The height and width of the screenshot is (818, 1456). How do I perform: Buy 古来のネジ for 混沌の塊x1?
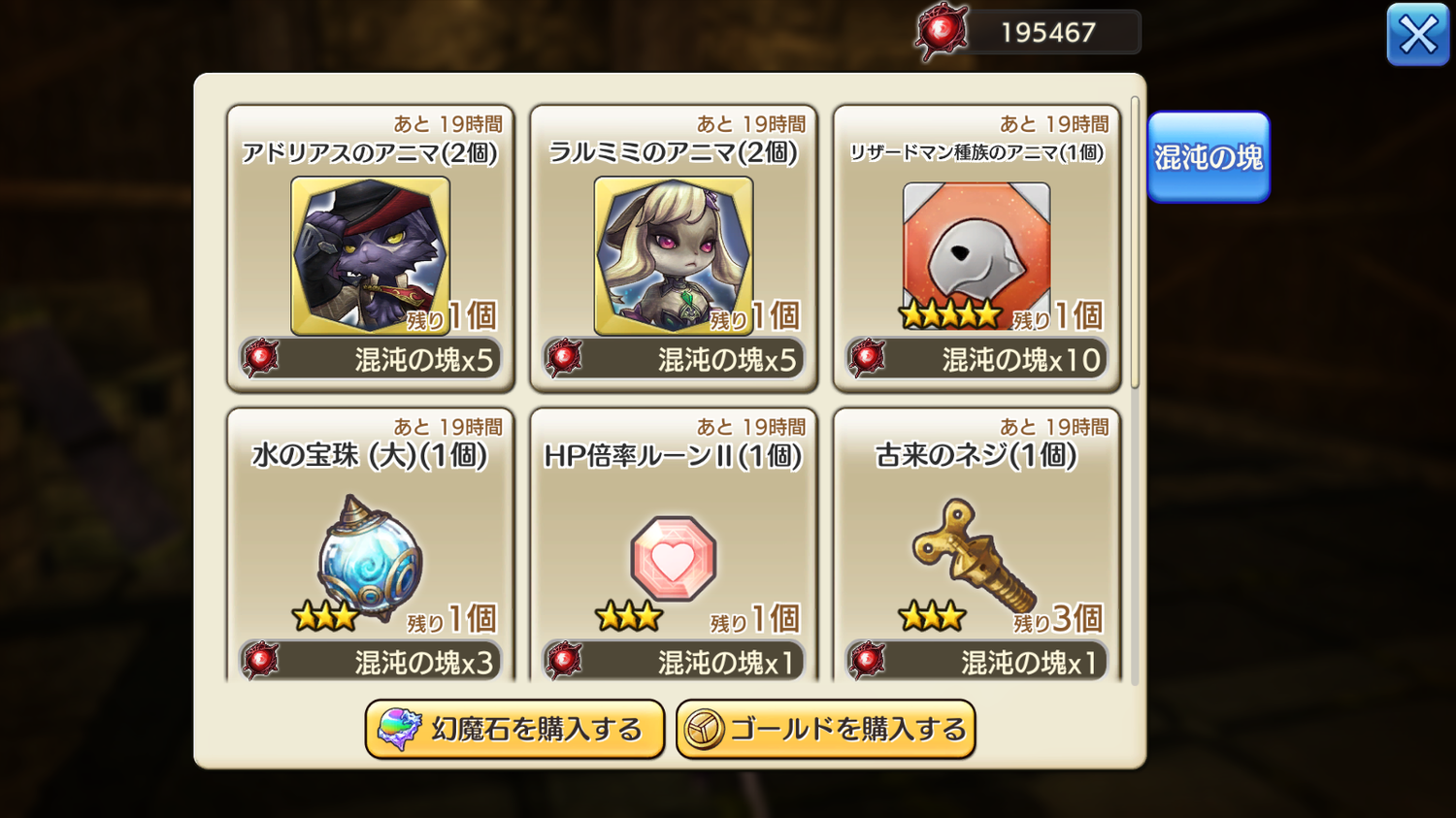976,661
